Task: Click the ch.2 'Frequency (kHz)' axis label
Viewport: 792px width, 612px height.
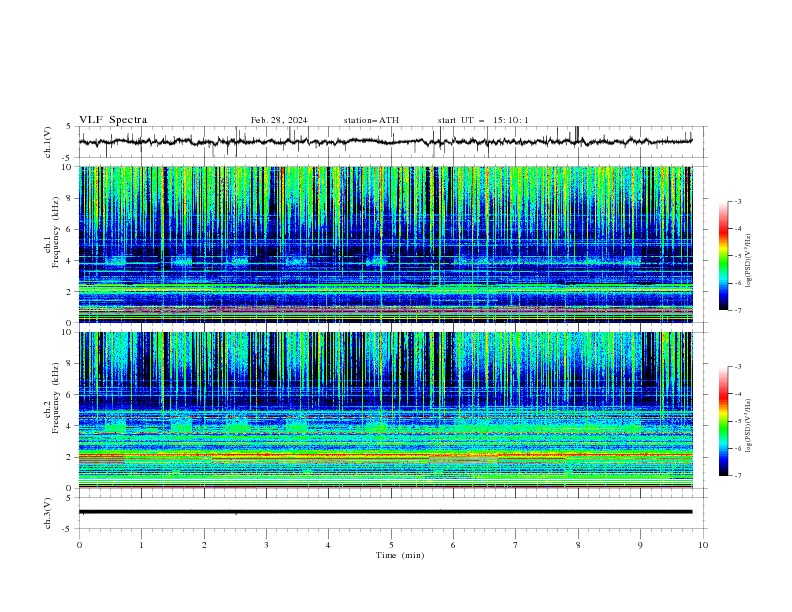Action: point(56,397)
